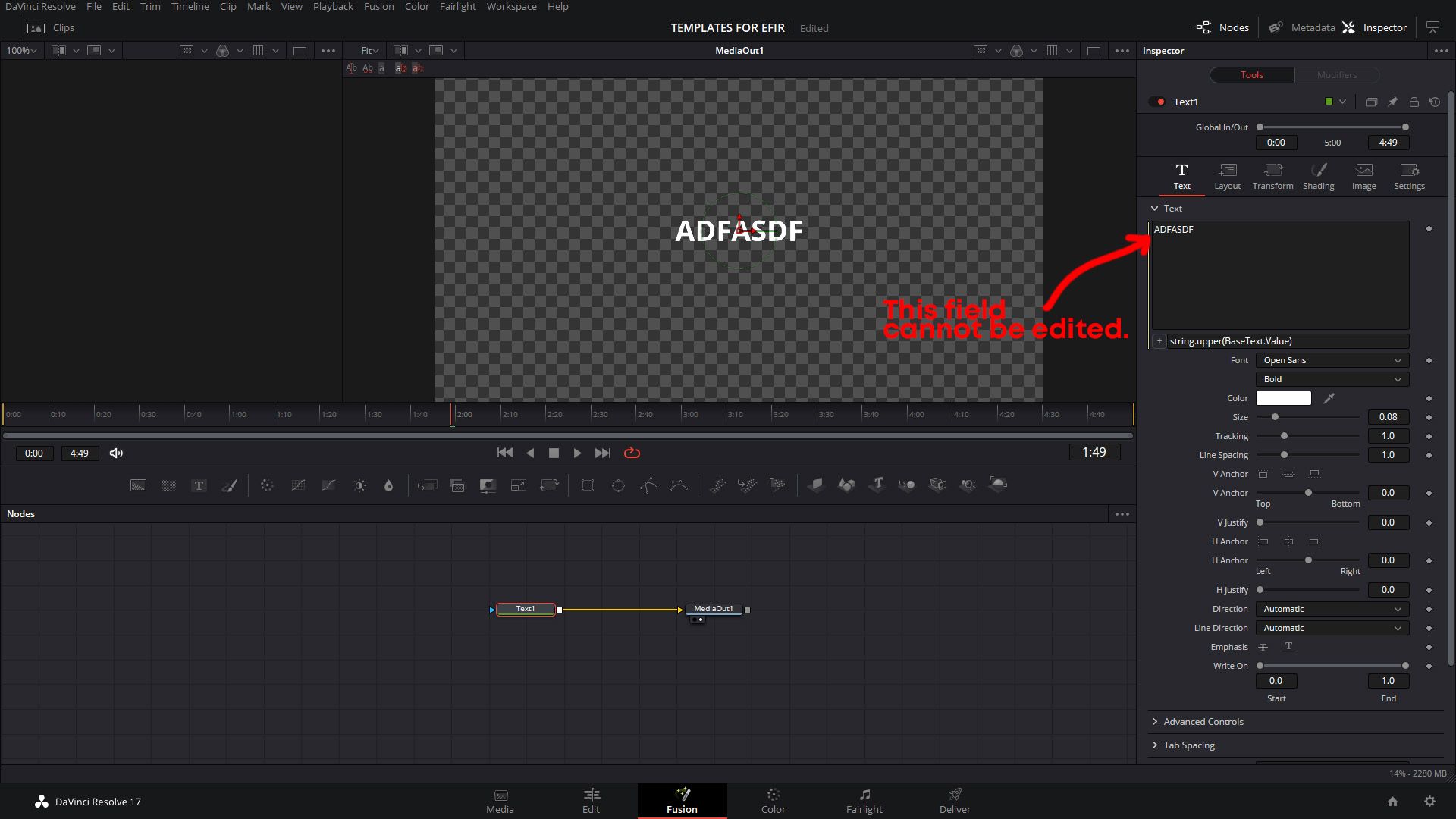Toggle the Metadata panel button
Viewport: 1456px width, 819px height.
(1301, 27)
